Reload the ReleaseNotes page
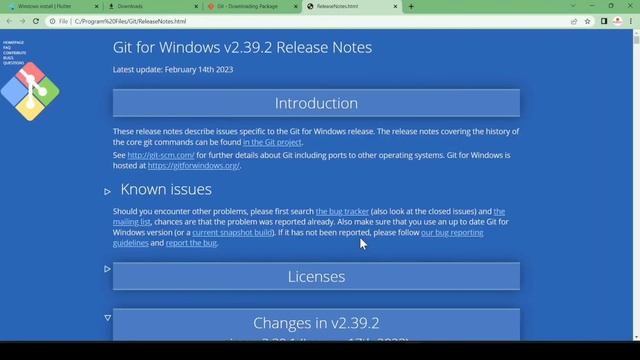This screenshot has height=360, width=640. [36, 21]
